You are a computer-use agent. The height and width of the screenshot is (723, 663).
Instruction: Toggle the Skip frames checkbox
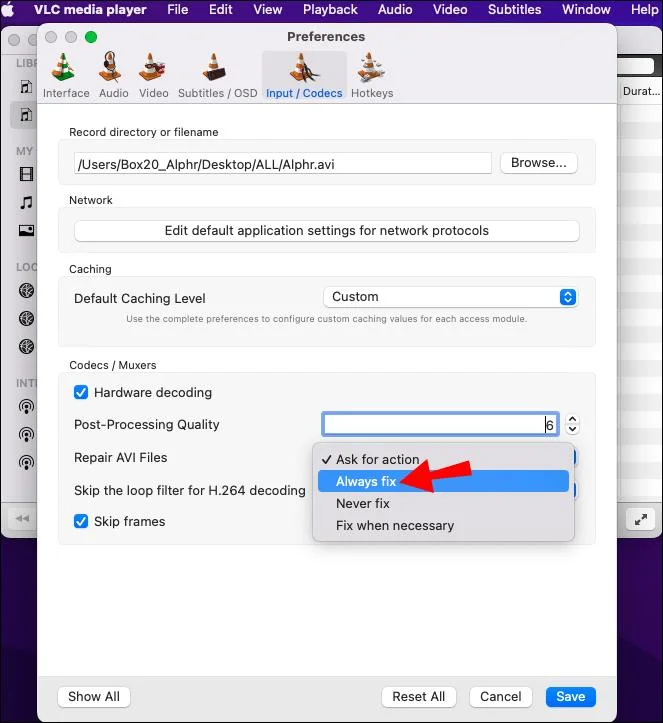pyautogui.click(x=81, y=522)
